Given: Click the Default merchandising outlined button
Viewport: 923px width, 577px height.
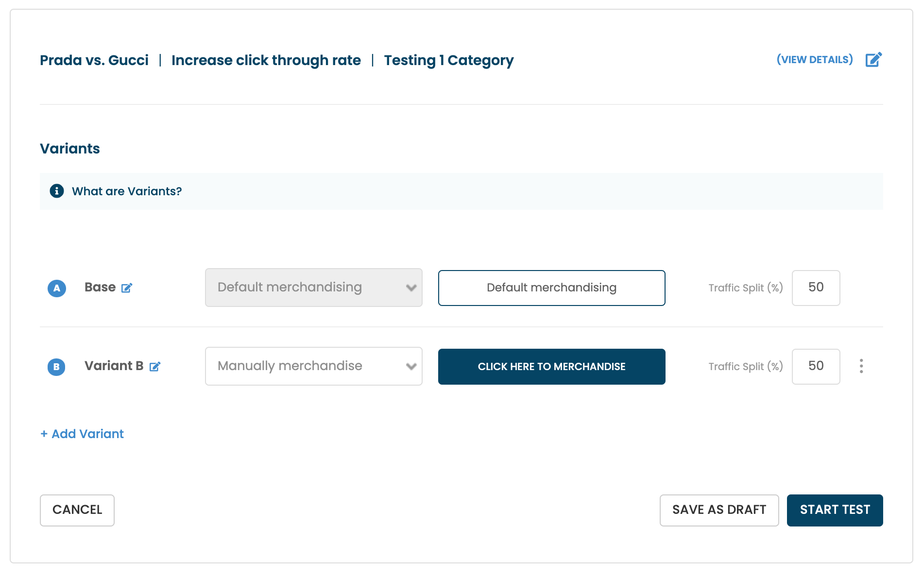Looking at the screenshot, I should 552,288.
